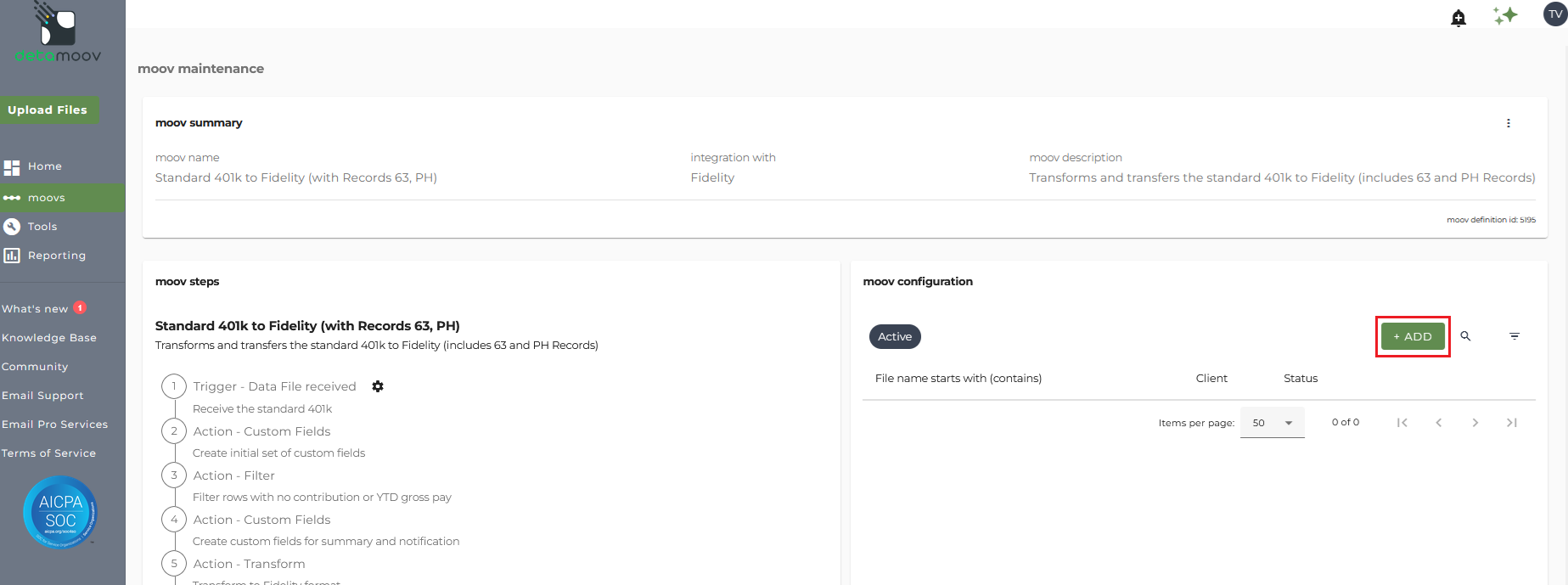Open Terms of Service link
This screenshot has width=1568, height=585.
click(48, 453)
